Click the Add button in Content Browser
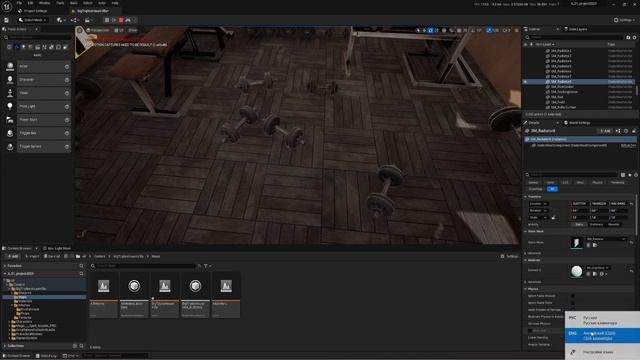Viewport: 640px width, 360px height. coord(13,256)
